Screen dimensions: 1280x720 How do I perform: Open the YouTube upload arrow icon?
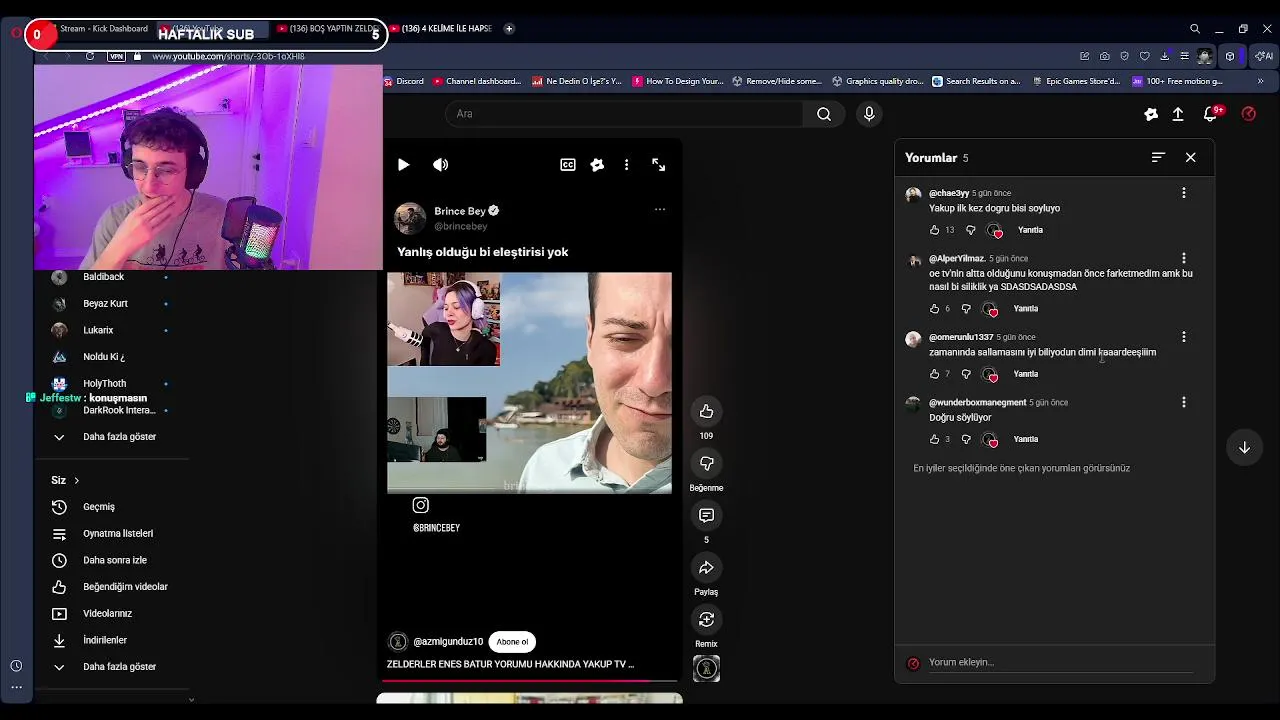[1178, 114]
